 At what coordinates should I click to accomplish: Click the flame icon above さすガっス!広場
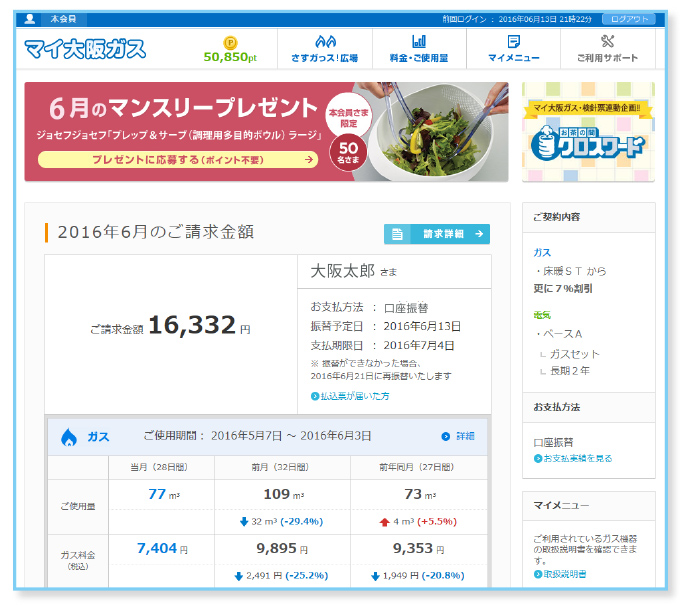pos(325,42)
